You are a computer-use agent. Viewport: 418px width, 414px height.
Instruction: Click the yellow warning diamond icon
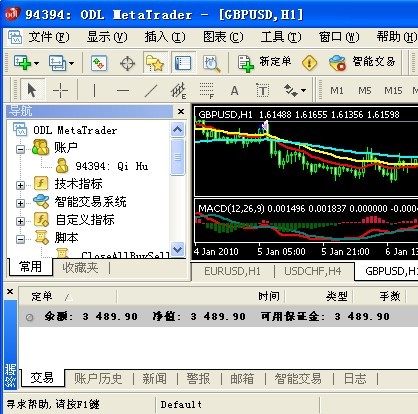click(309, 63)
